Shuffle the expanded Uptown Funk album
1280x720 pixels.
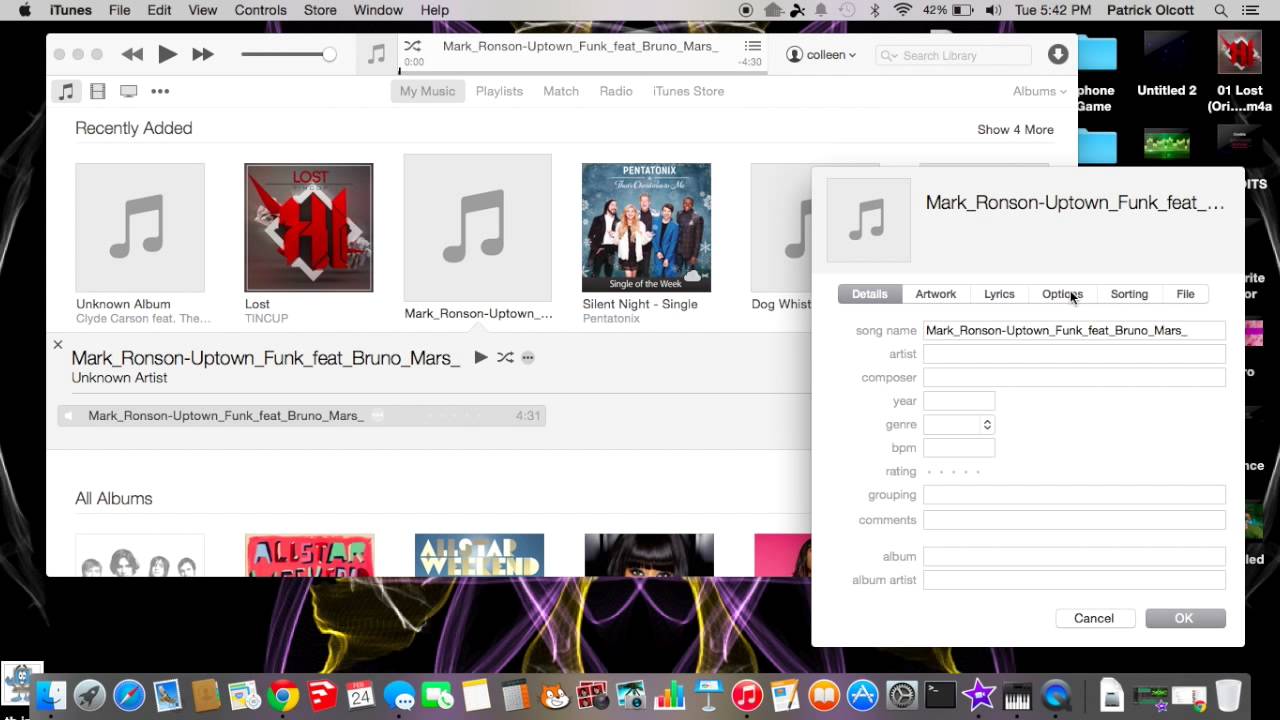coord(505,357)
